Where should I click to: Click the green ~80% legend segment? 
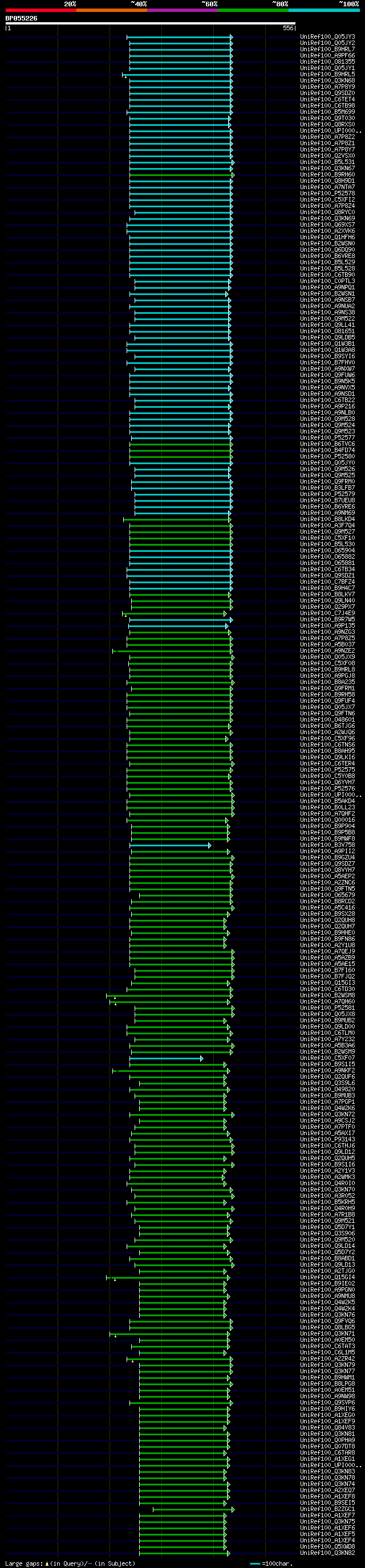click(x=253, y=10)
